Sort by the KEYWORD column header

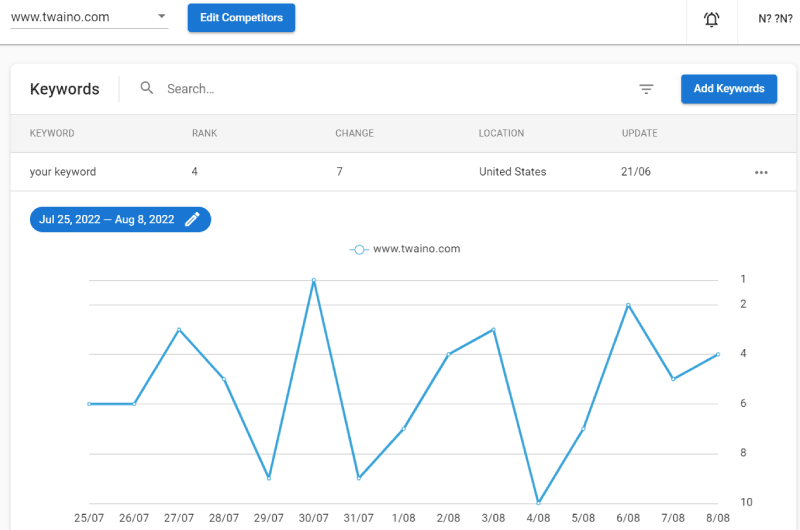click(52, 133)
